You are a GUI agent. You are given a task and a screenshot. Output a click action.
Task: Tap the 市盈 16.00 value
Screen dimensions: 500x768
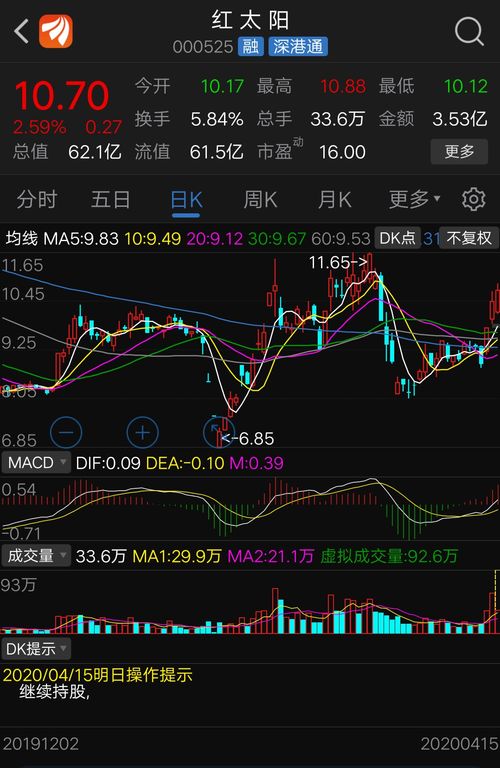342,152
